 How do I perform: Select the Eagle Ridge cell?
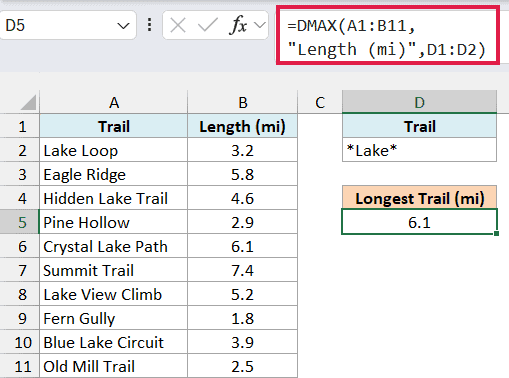114,174
